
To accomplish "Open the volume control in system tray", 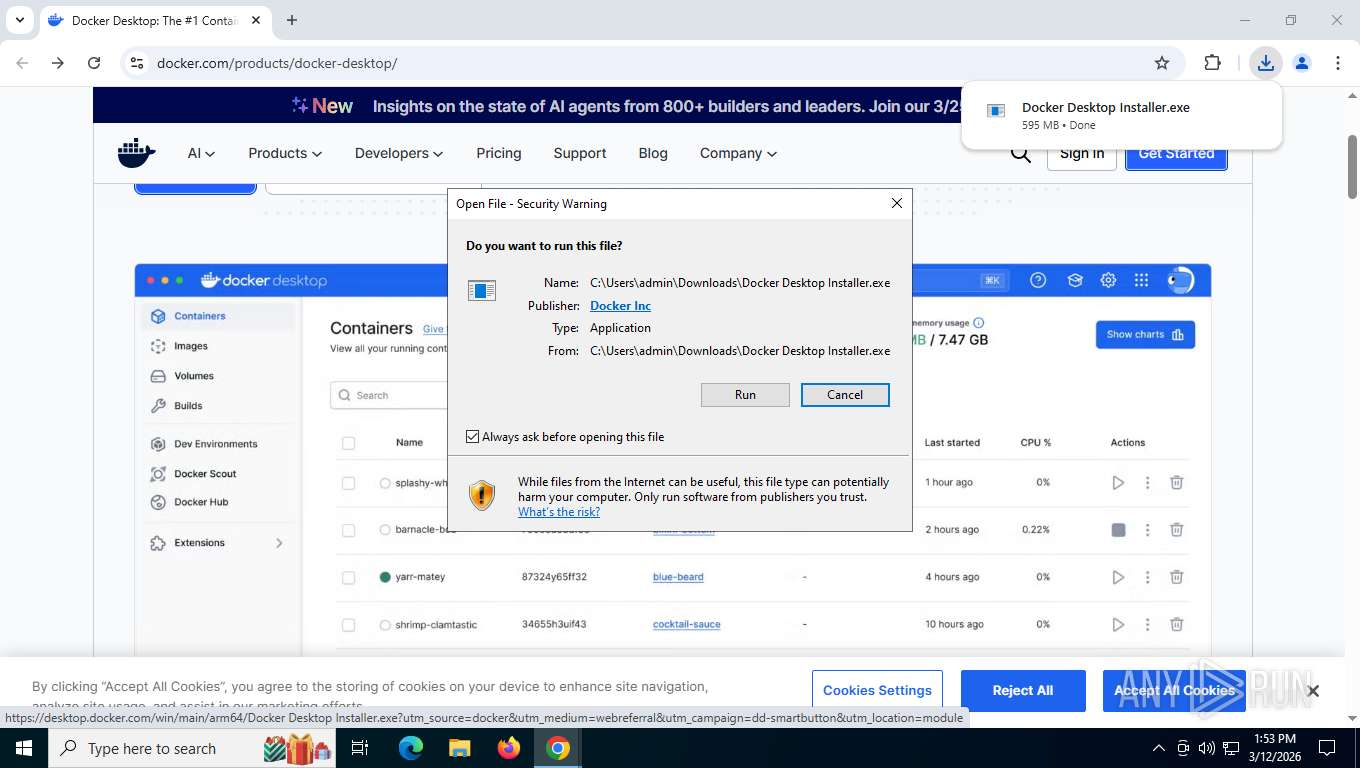I will coord(1207,748).
